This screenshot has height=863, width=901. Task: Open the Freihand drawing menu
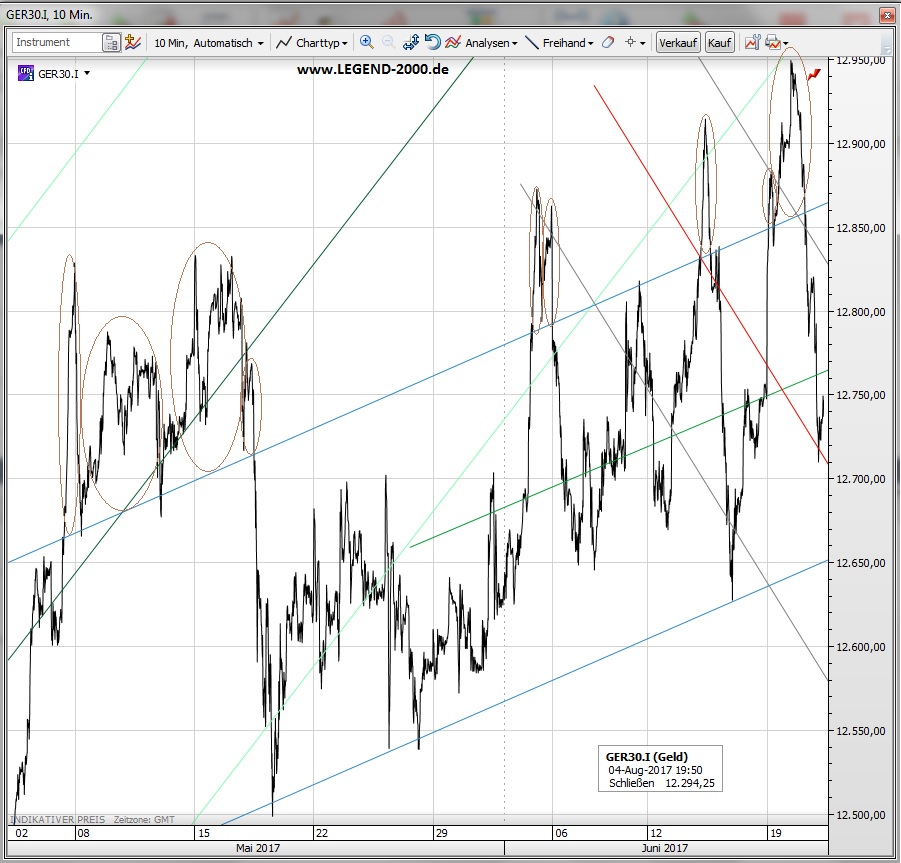(x=559, y=43)
